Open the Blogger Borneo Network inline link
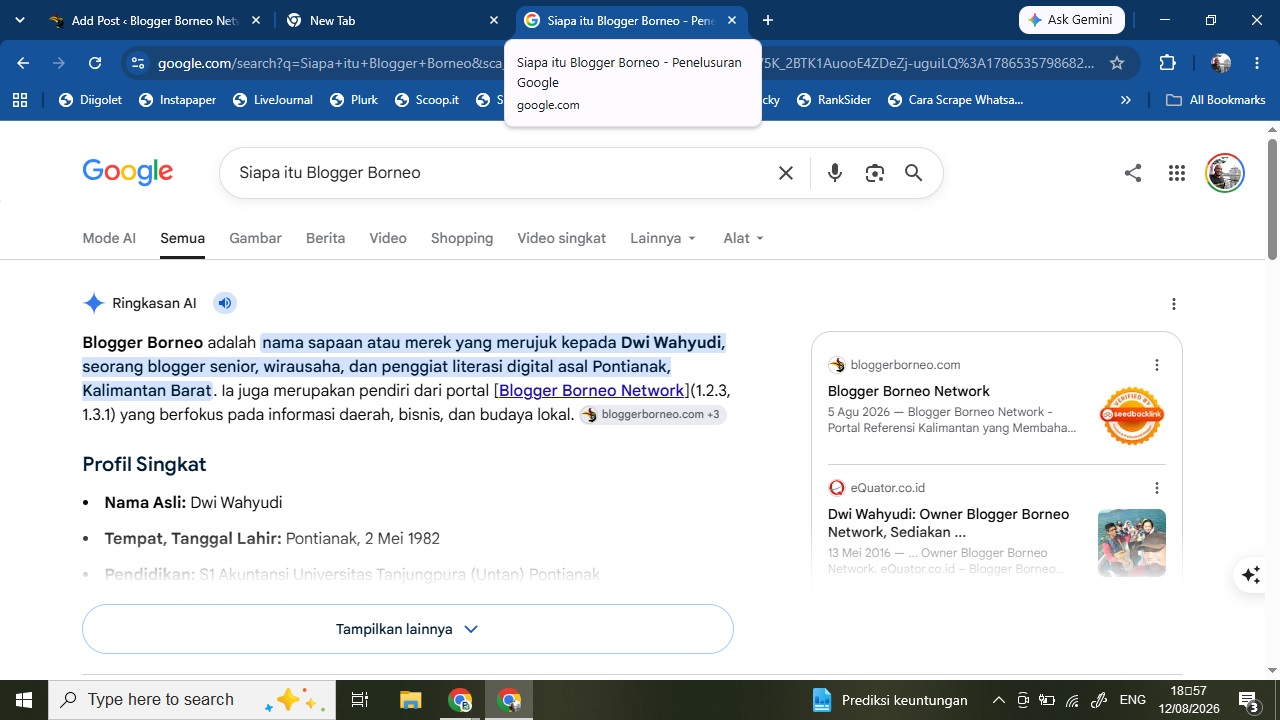This screenshot has height=720, width=1280. click(591, 390)
